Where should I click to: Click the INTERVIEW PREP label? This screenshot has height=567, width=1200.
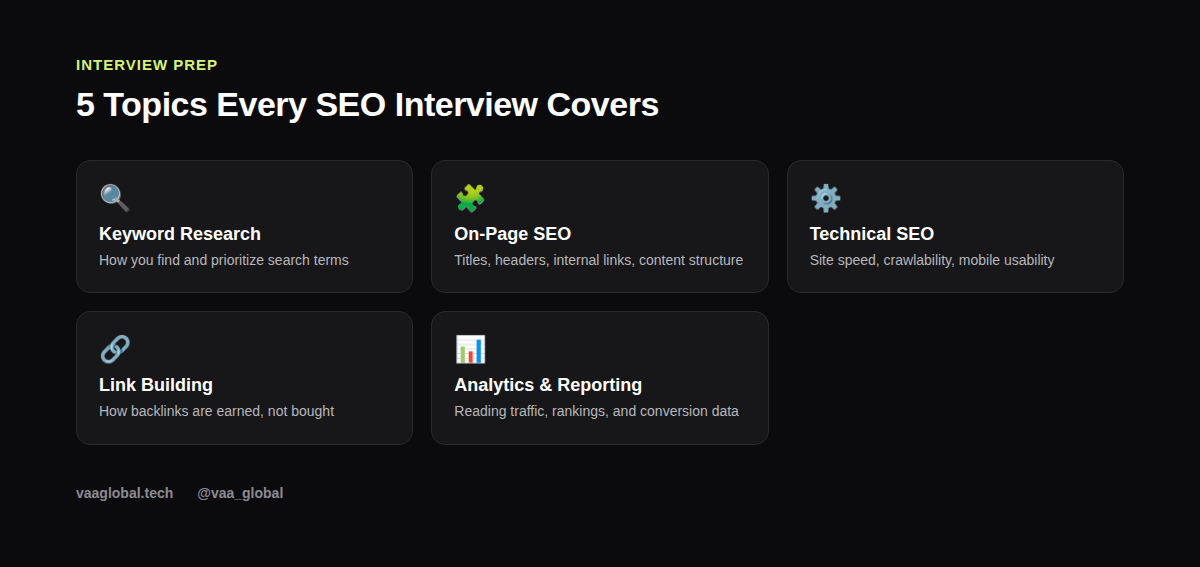(x=147, y=65)
